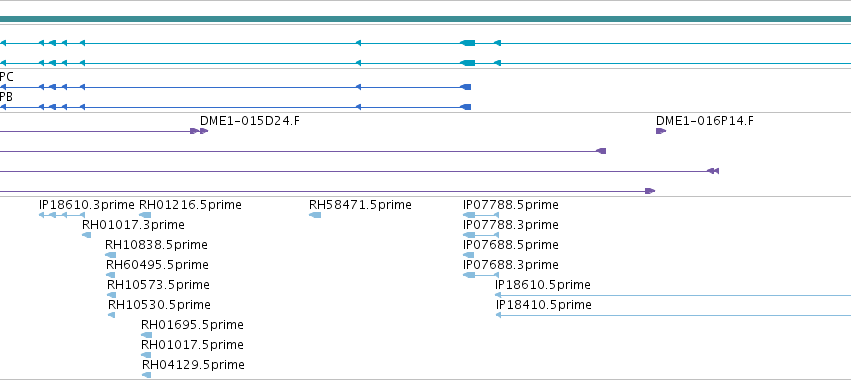Screen dimensions: 851x380
Task: Click the RH10573.5prime feature glyph
Action: point(111,295)
